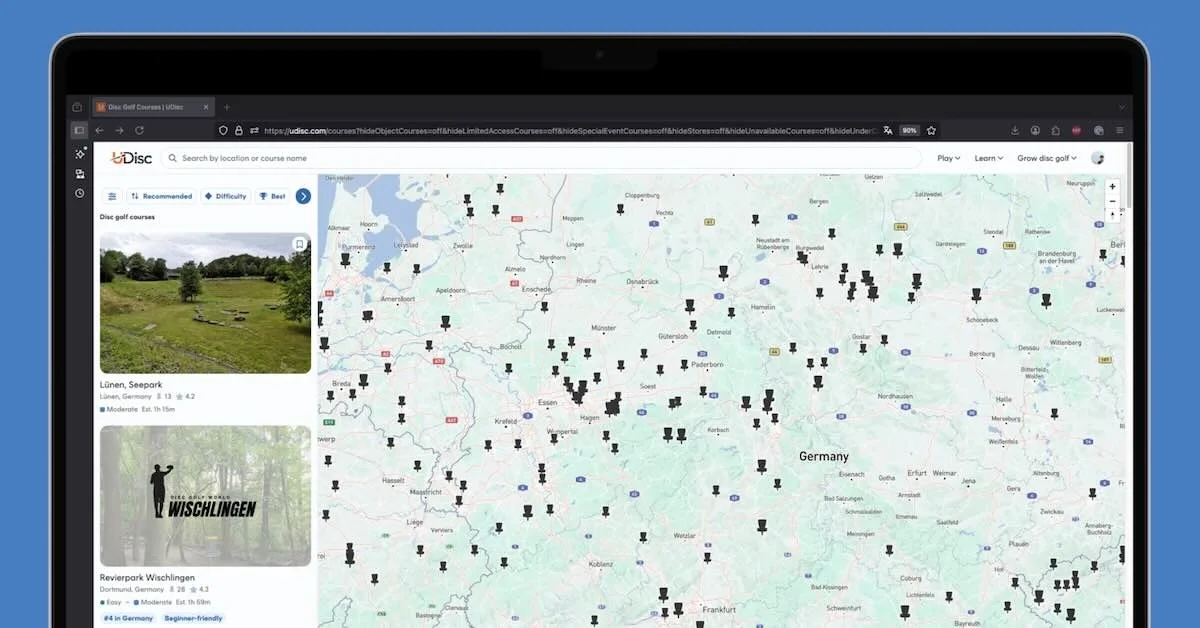The width and height of the screenshot is (1200, 628).
Task: Show more filters with the blue arrow button
Action: pos(303,196)
